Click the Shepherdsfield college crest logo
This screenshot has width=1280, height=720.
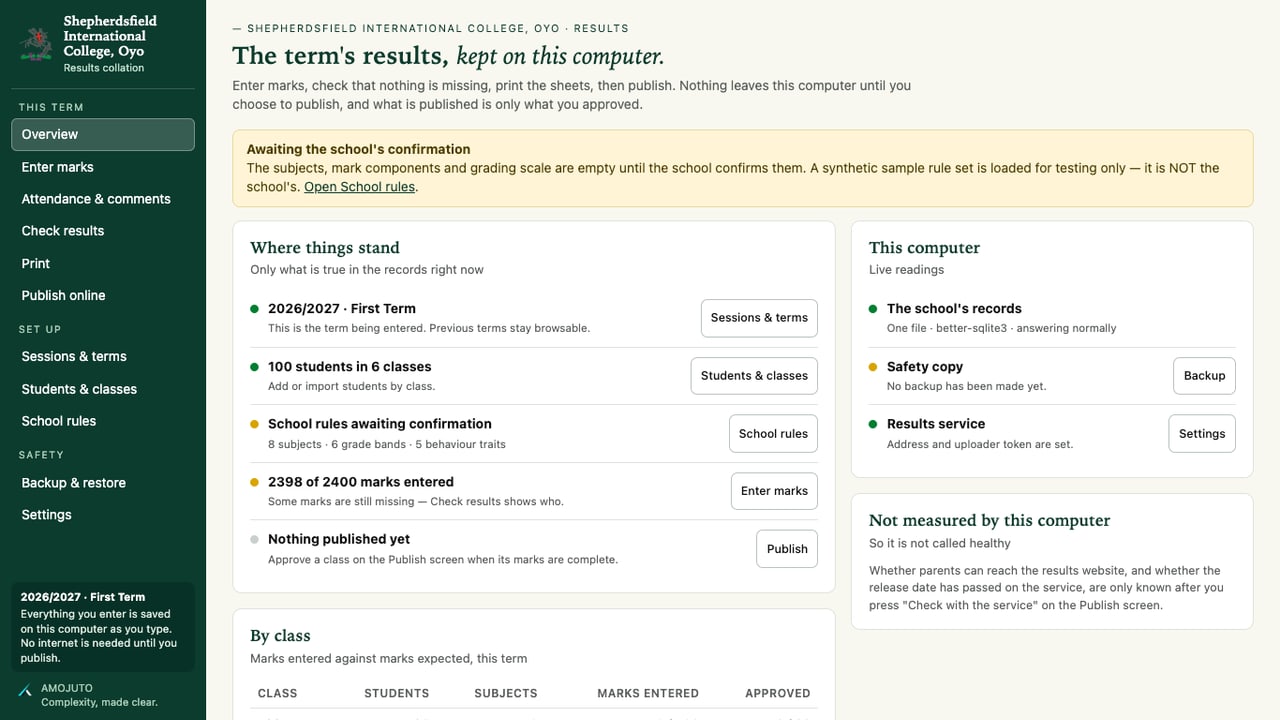click(36, 44)
